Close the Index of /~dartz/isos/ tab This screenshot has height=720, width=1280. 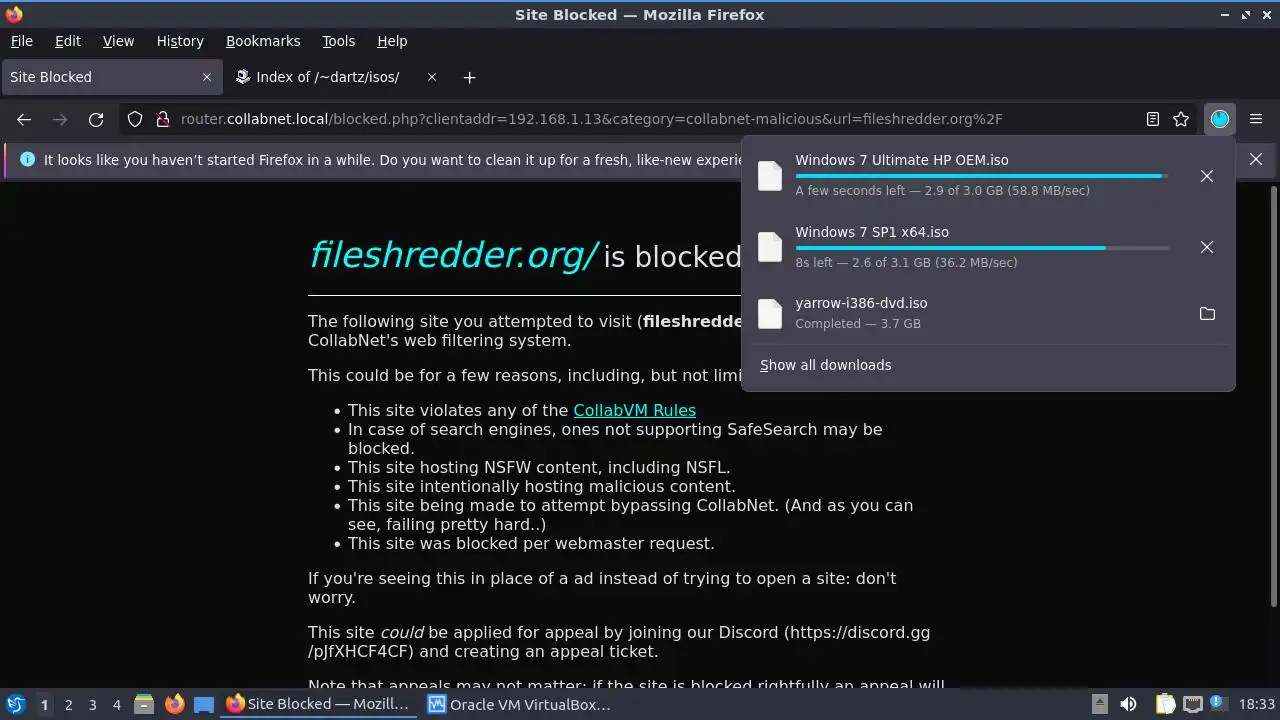pyautogui.click(x=432, y=77)
